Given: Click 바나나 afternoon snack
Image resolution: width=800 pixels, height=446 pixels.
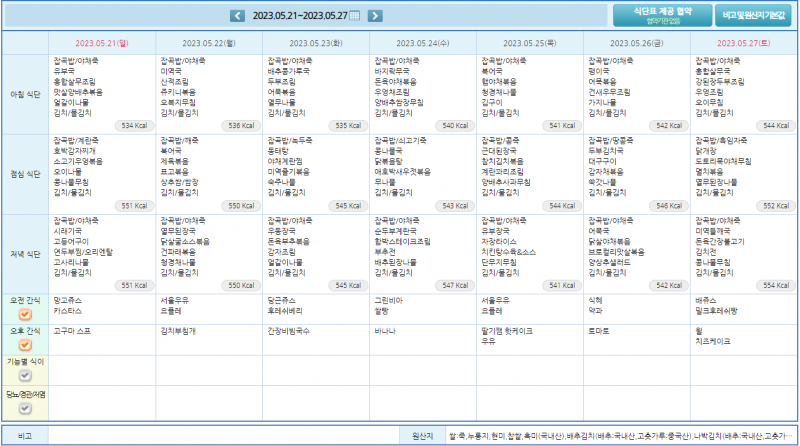Looking at the screenshot, I should pyautogui.click(x=385, y=331).
